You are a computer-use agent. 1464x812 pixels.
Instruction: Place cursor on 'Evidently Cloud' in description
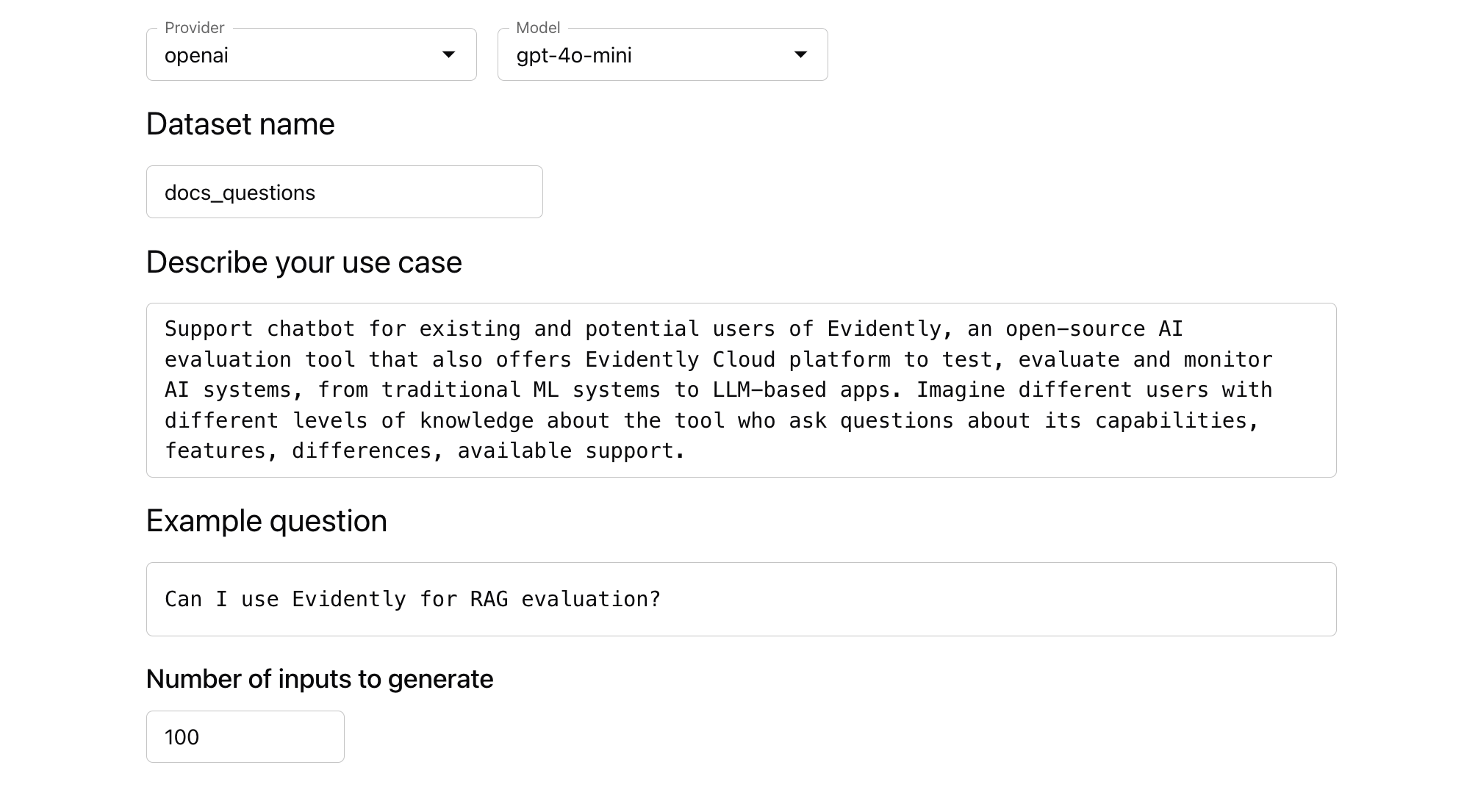(679, 359)
